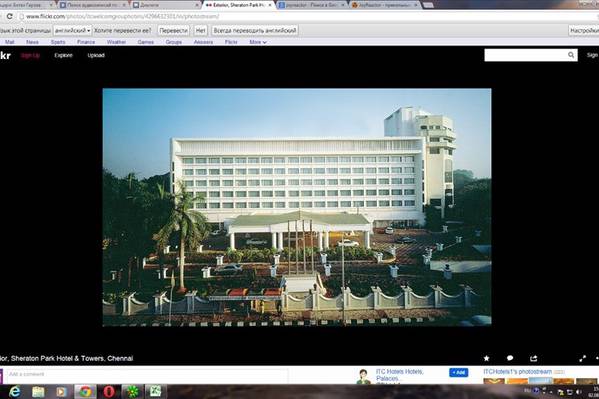Click the blue Add contact button
Image resolution: width=599 pixels, height=399 pixels.
(459, 372)
